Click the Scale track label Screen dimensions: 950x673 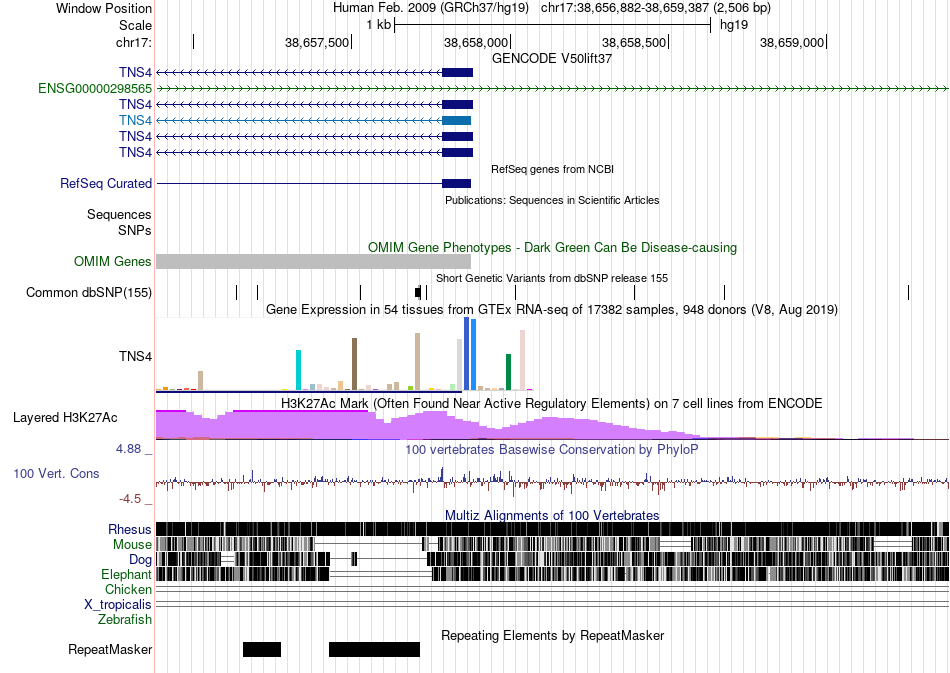click(135, 25)
